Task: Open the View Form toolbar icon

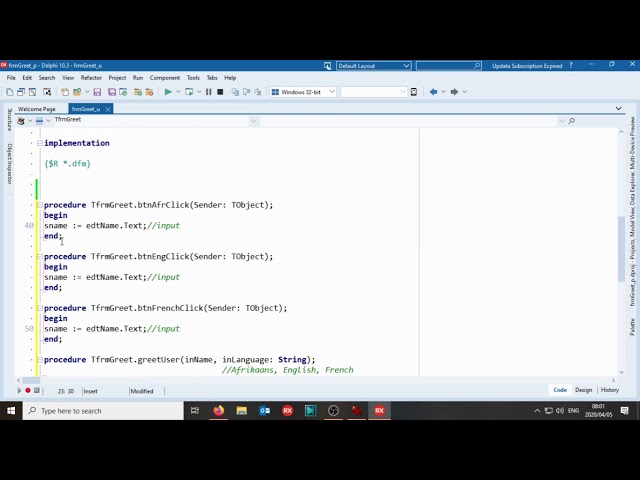Action: [32, 92]
